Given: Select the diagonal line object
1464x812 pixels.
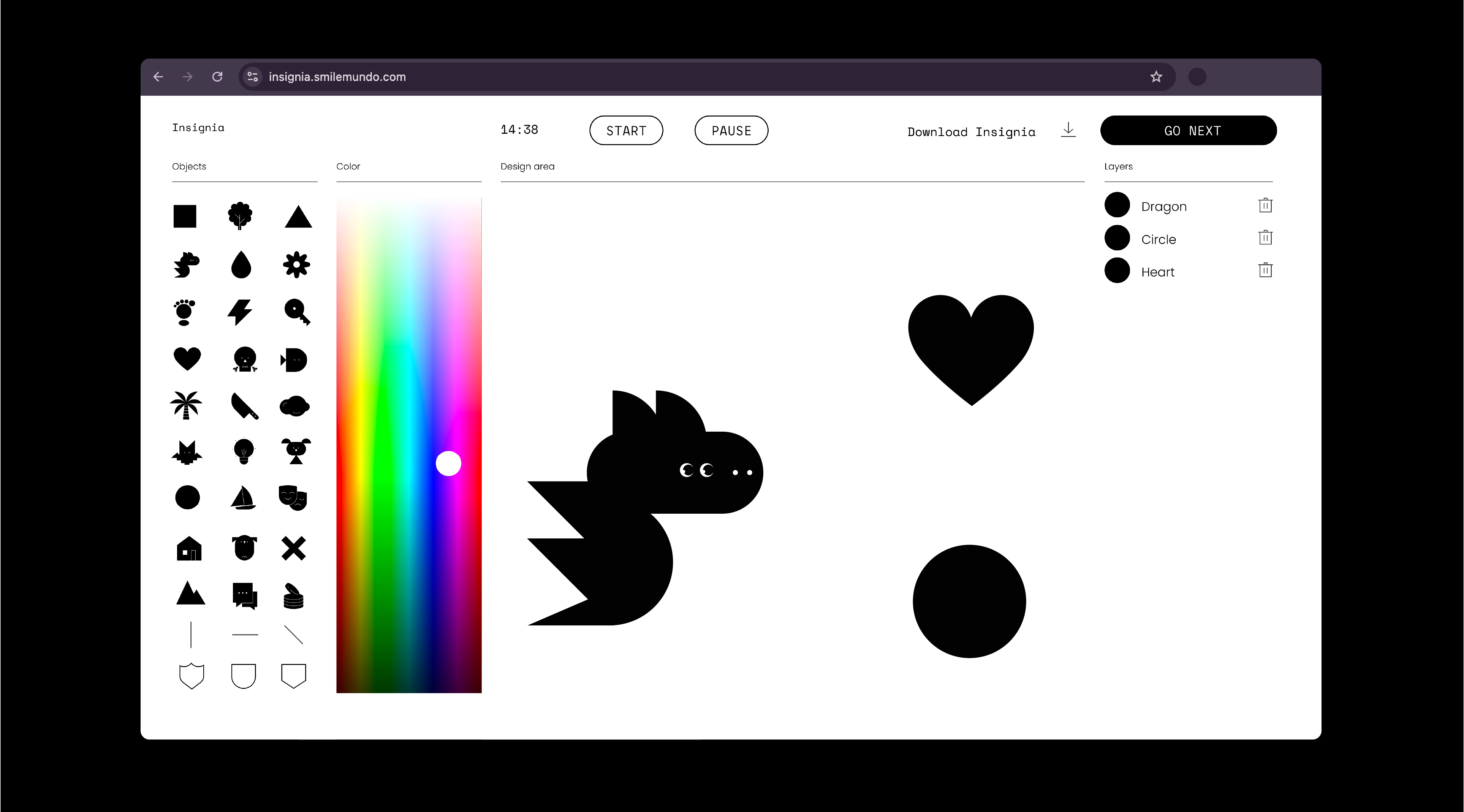Looking at the screenshot, I should click(x=294, y=635).
